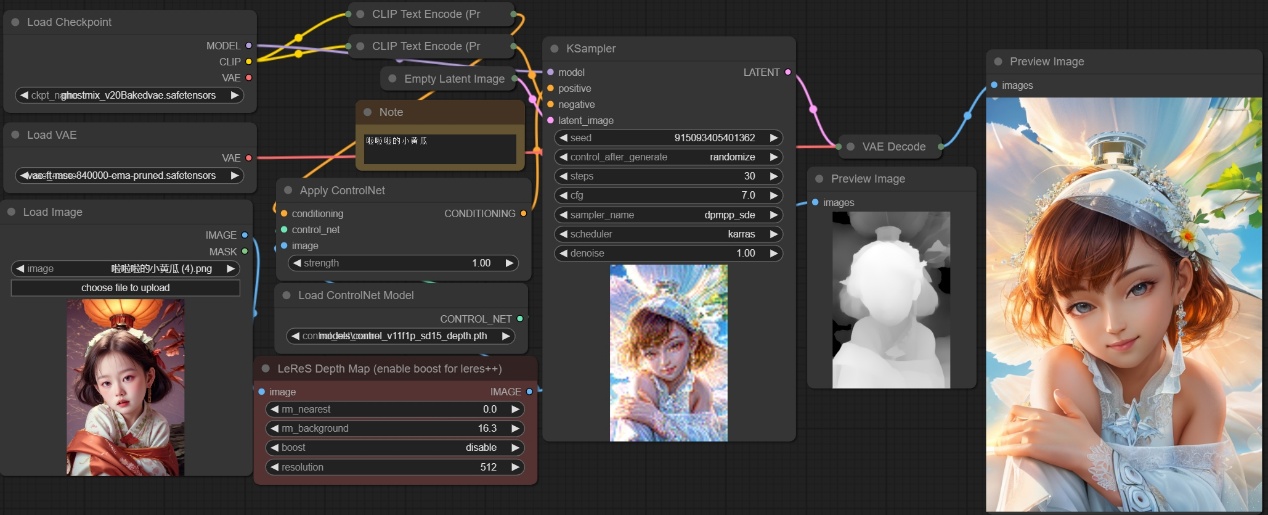Click the LATENT output port on KSampler
The image size is (1268, 515).
coord(788,72)
